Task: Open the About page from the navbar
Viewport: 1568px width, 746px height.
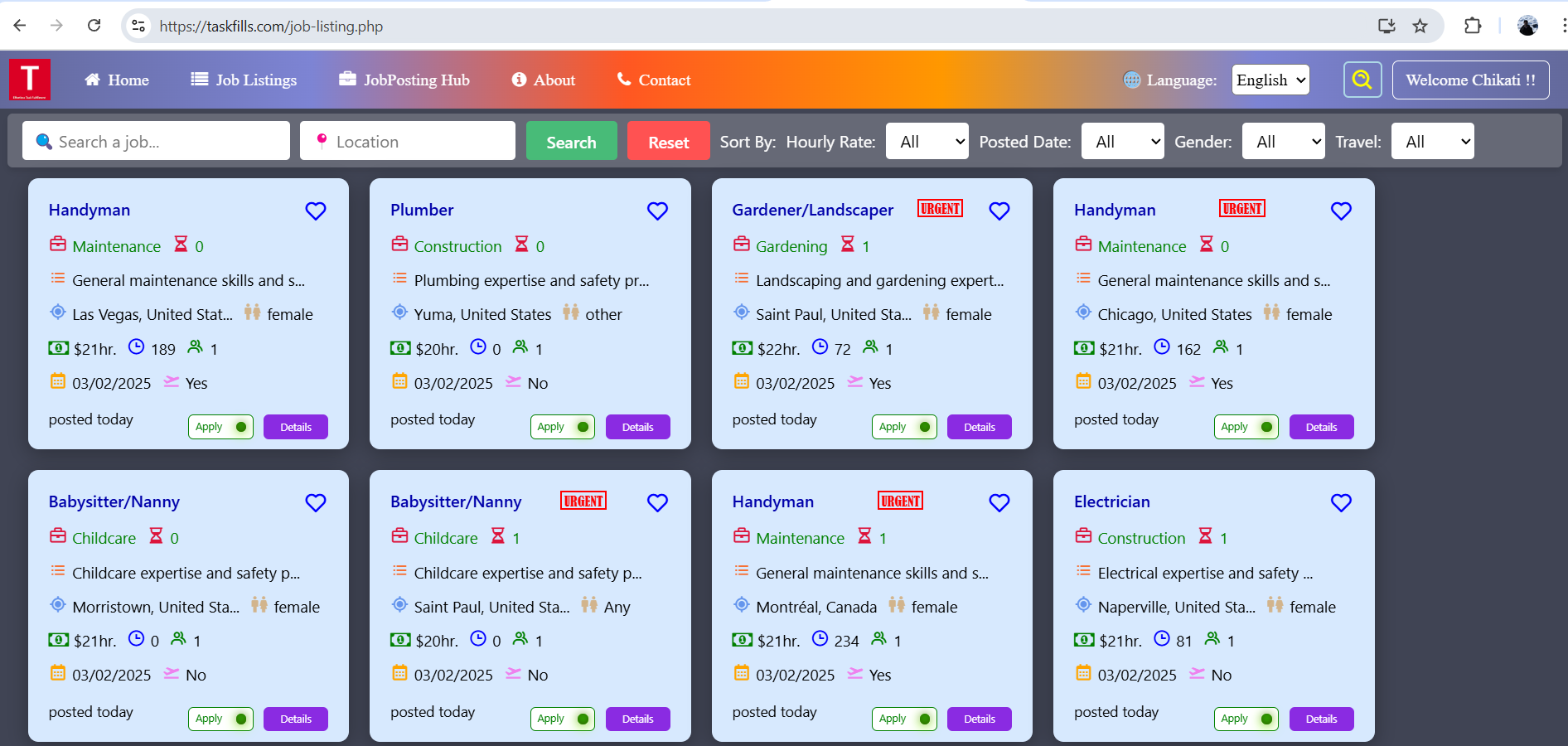Action: (554, 80)
